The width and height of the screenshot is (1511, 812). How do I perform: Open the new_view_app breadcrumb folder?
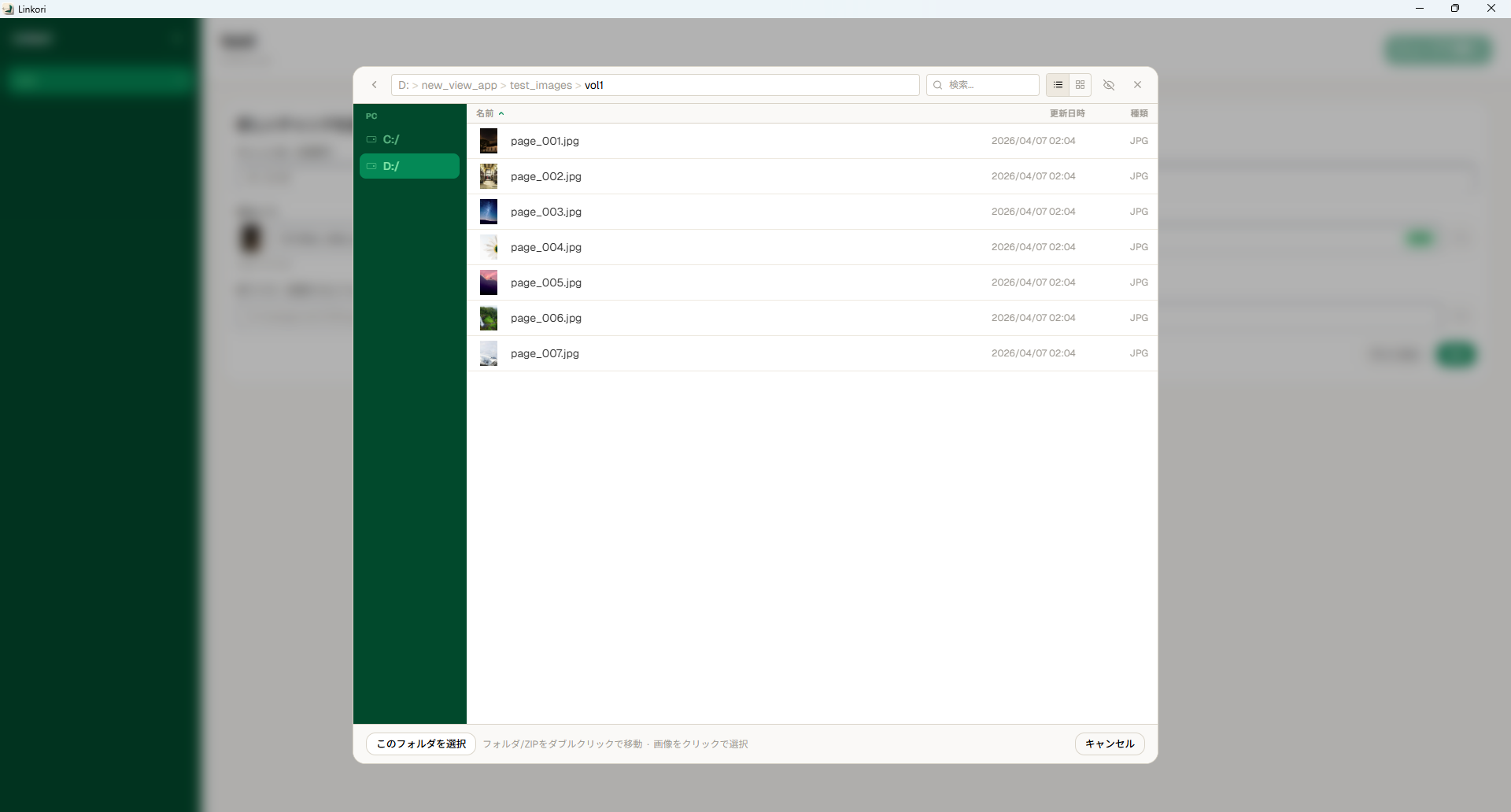459,85
